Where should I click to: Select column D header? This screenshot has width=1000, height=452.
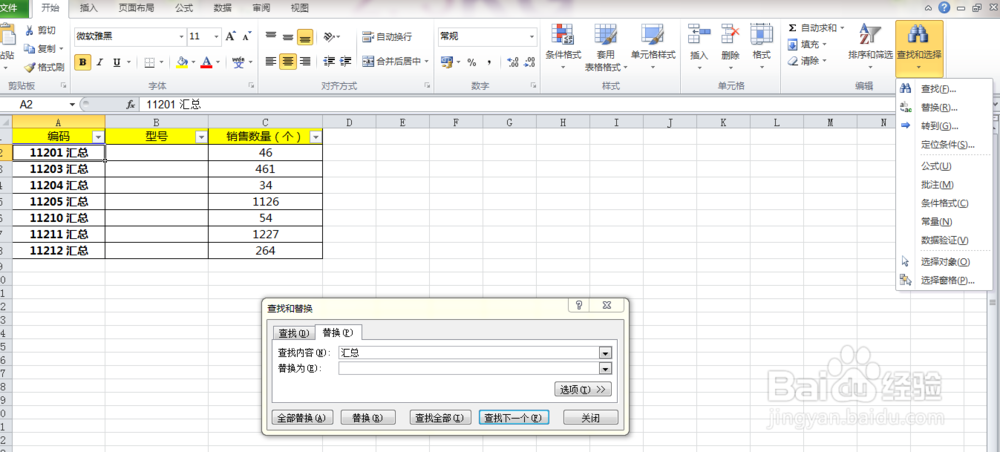[349, 122]
